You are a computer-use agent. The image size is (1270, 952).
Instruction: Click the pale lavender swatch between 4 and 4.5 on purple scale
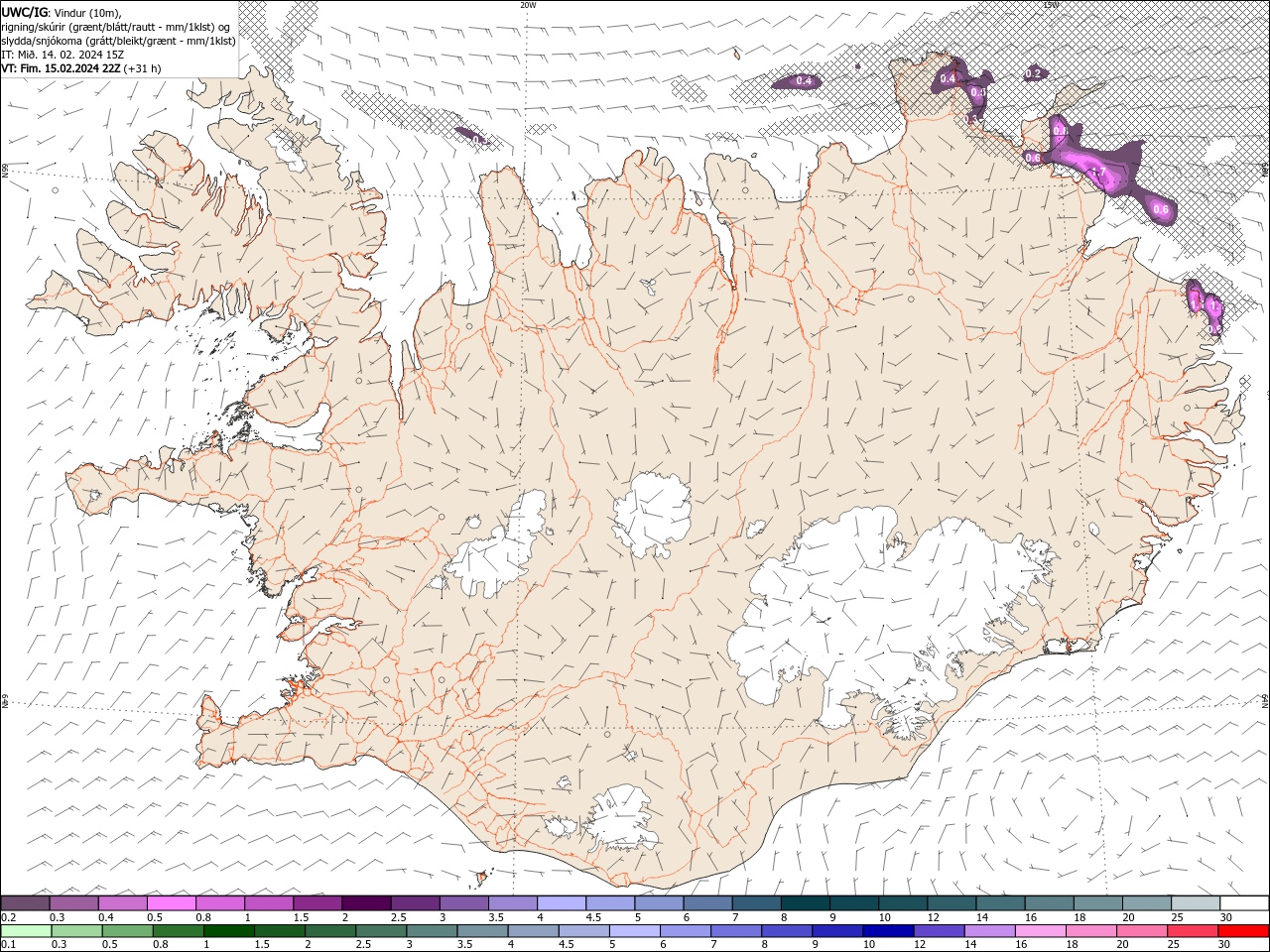[x=562, y=903]
